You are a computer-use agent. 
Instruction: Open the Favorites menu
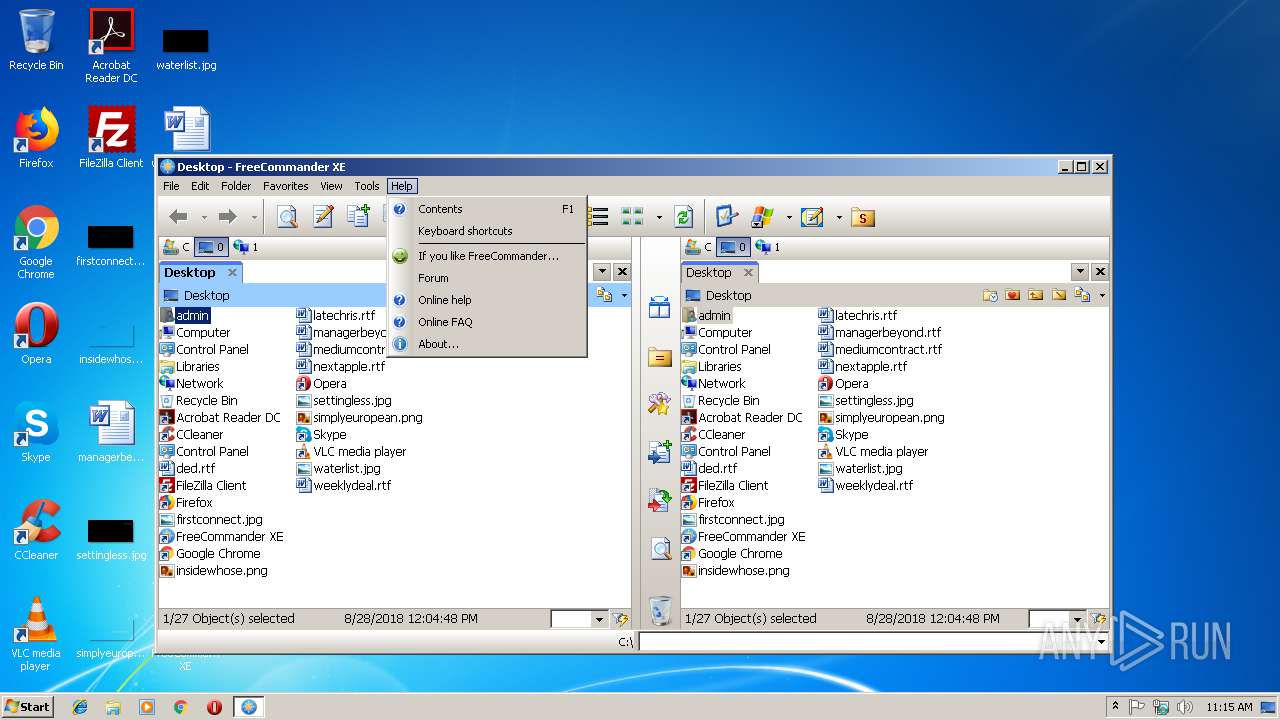click(286, 186)
